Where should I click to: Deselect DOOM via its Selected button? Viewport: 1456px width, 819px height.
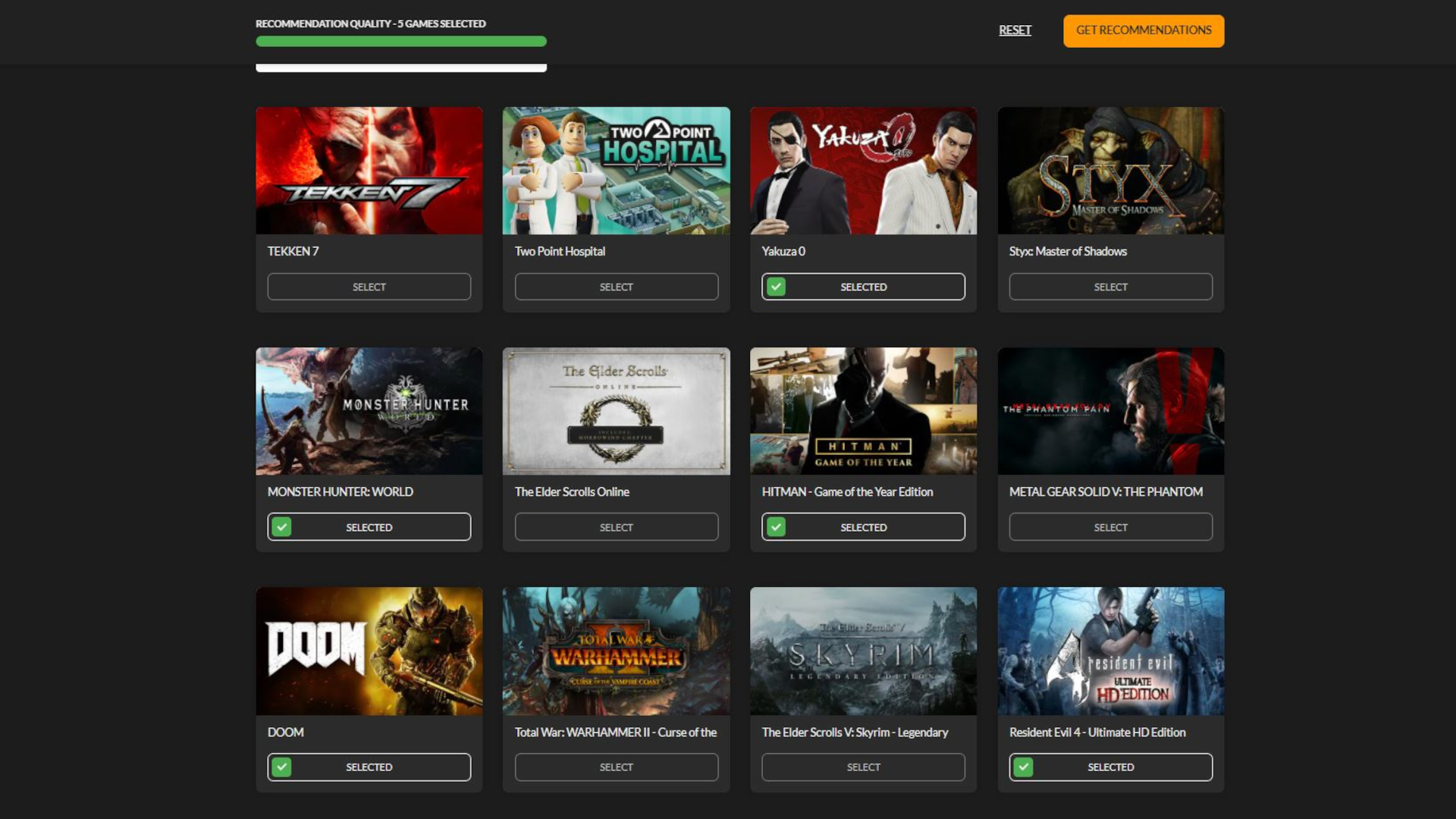click(x=369, y=767)
